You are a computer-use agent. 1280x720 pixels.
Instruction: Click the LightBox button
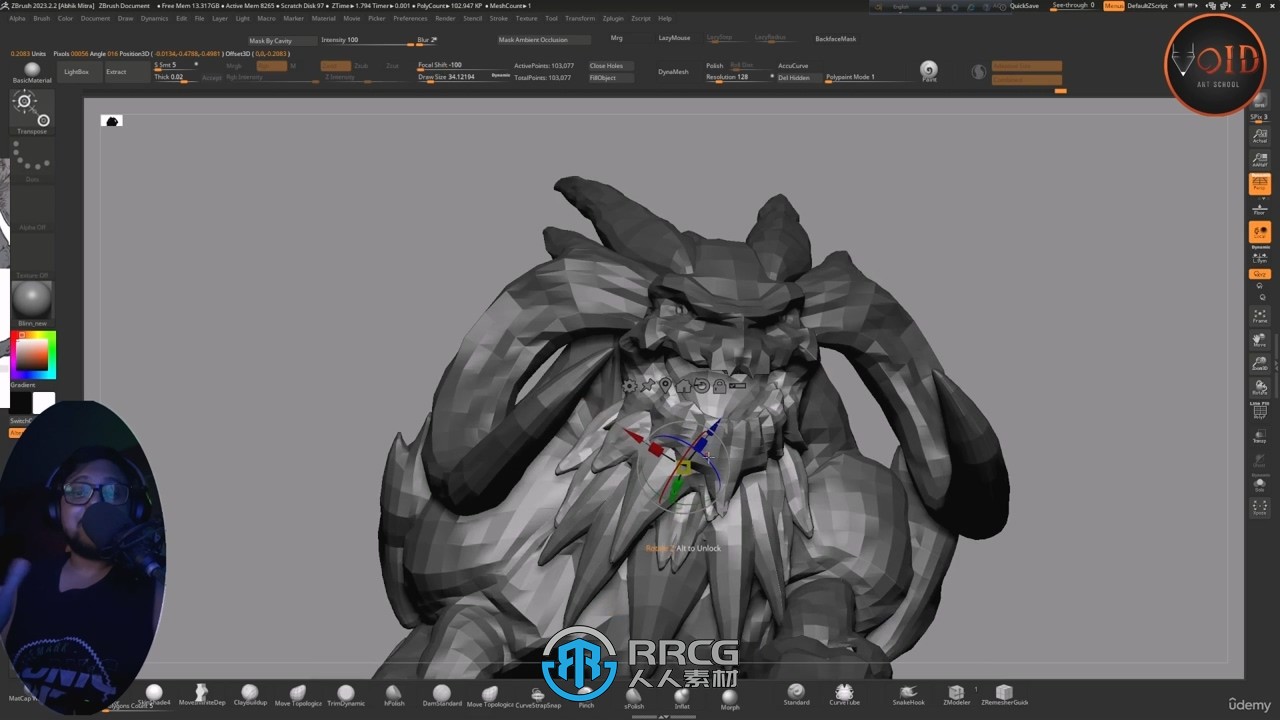coord(76,72)
